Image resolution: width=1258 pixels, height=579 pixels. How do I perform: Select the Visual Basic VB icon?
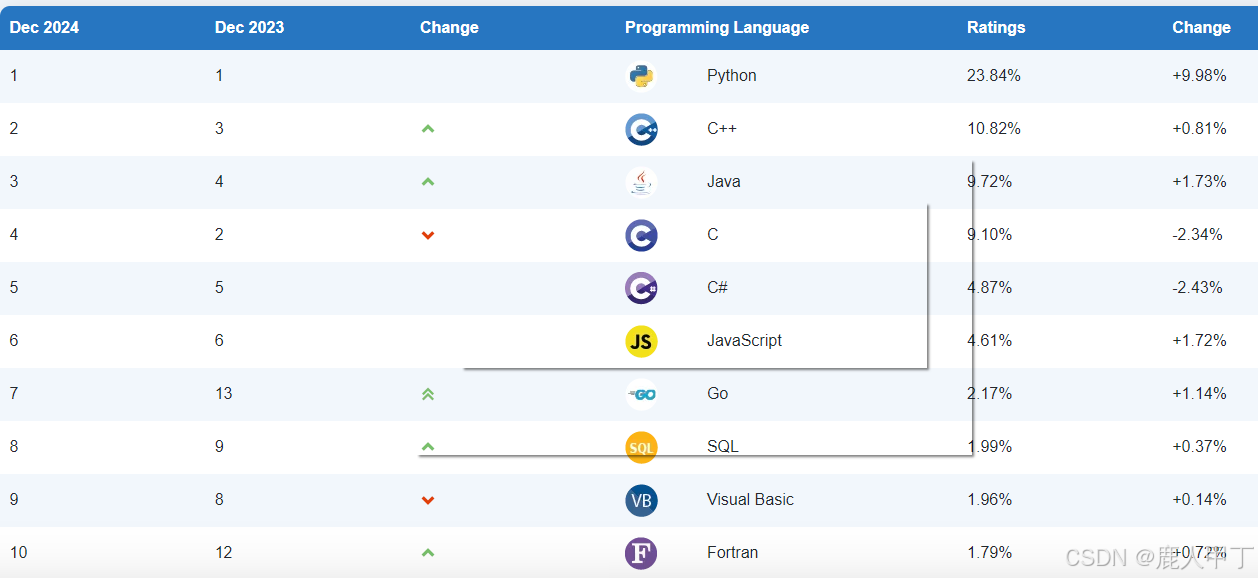coord(641,499)
